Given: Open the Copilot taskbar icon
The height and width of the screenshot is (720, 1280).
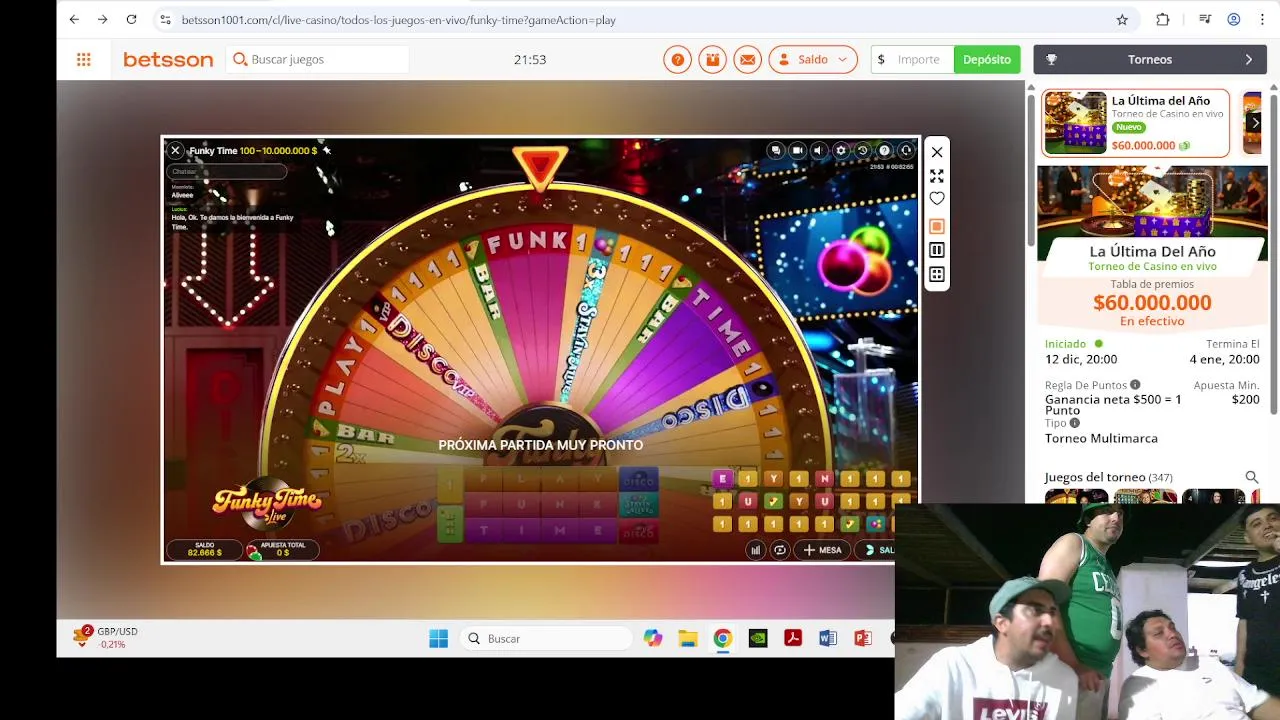Looking at the screenshot, I should click(653, 638).
